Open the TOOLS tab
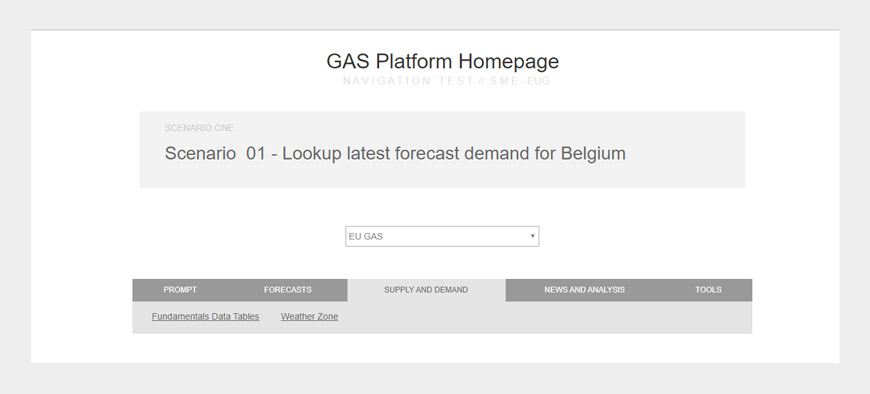Screen dimensions: 870x394 coord(708,290)
